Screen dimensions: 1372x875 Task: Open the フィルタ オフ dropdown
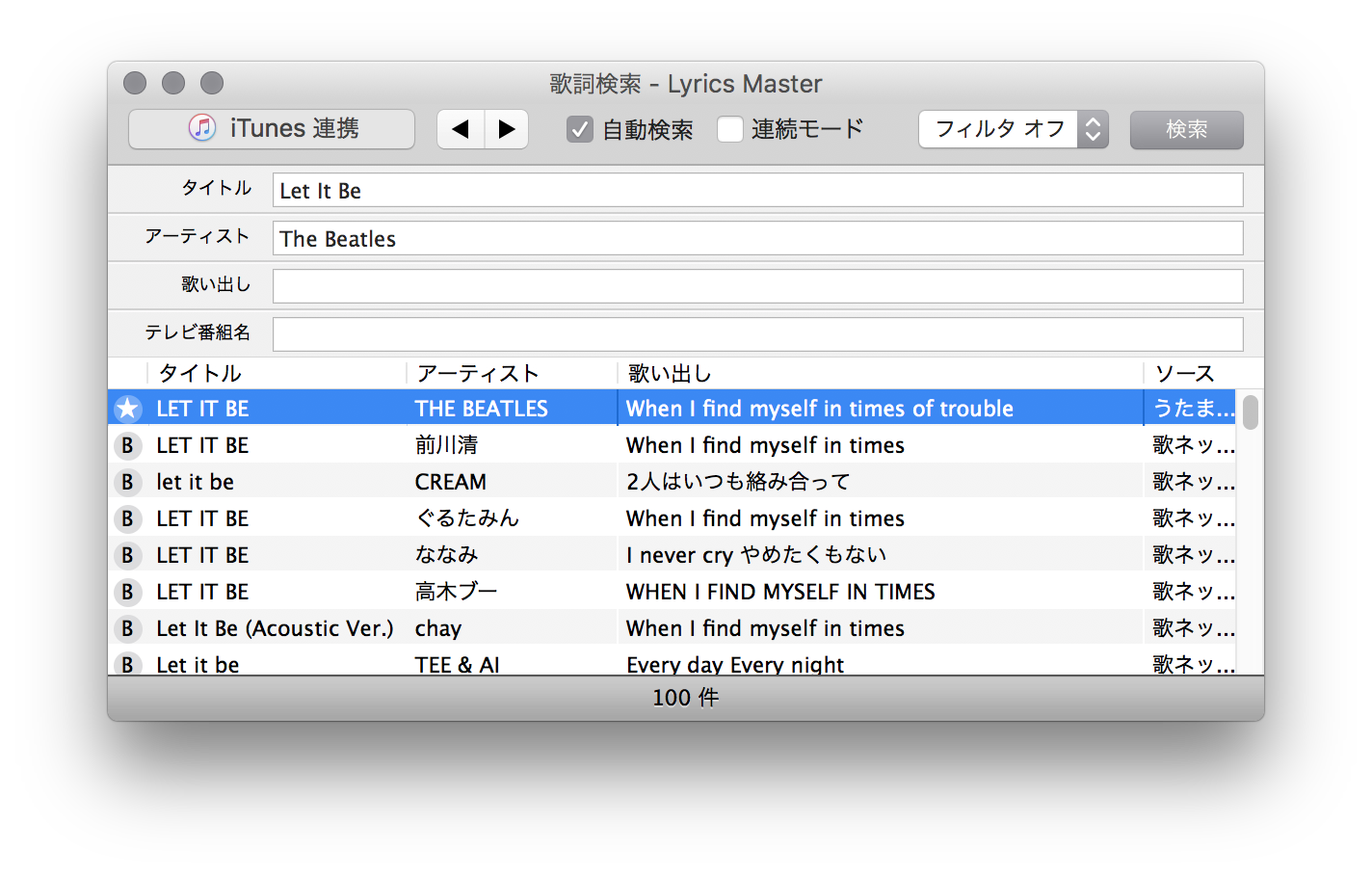1014,129
